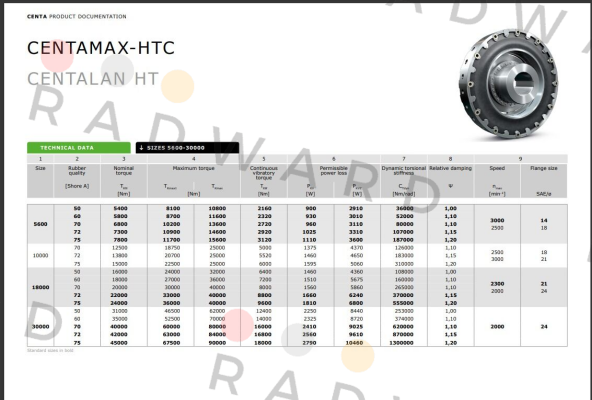592x400 pixels.
Task: Click power loss value 2910
Action: 356,208
